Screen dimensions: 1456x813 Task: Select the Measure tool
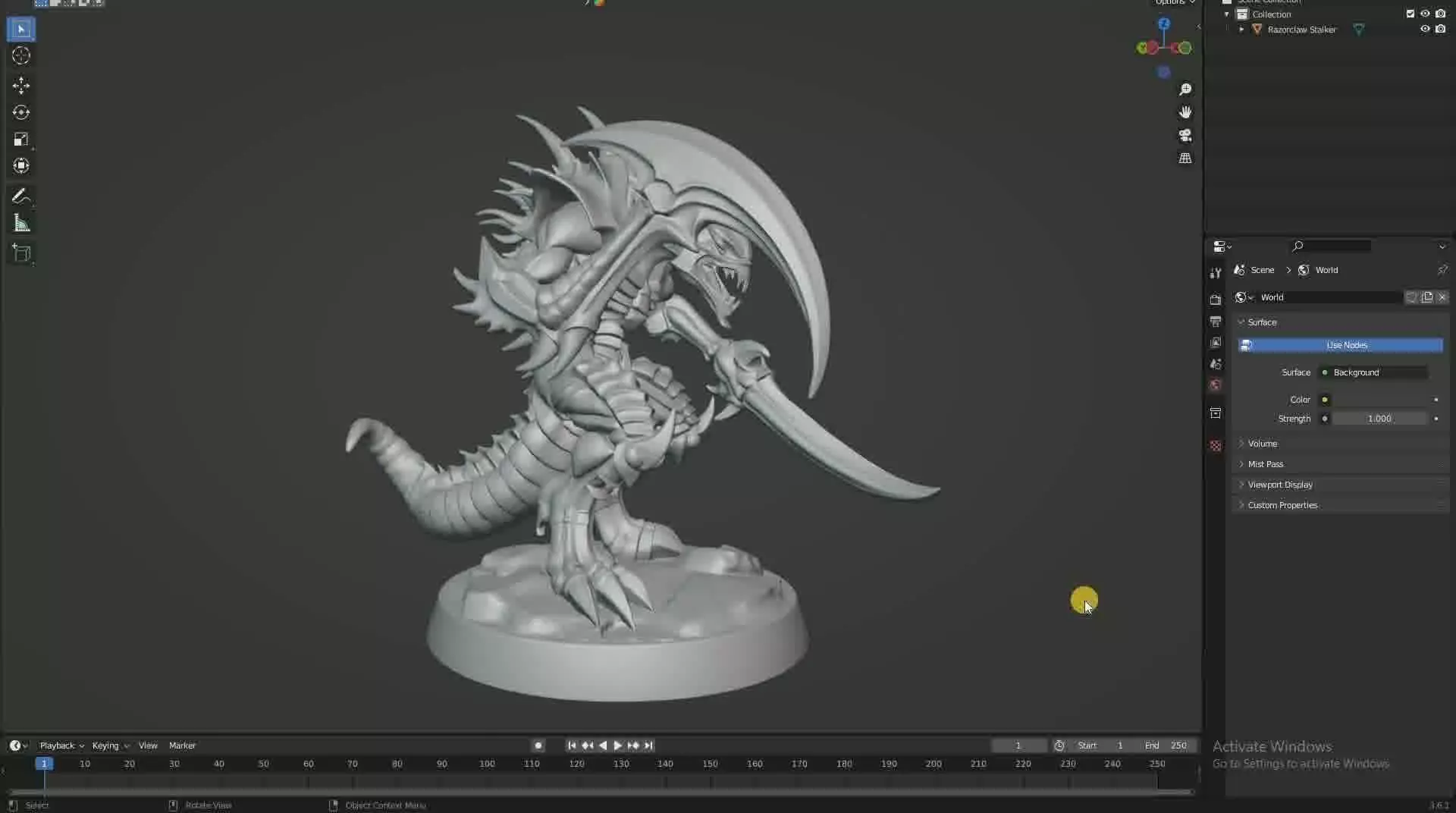click(x=21, y=223)
